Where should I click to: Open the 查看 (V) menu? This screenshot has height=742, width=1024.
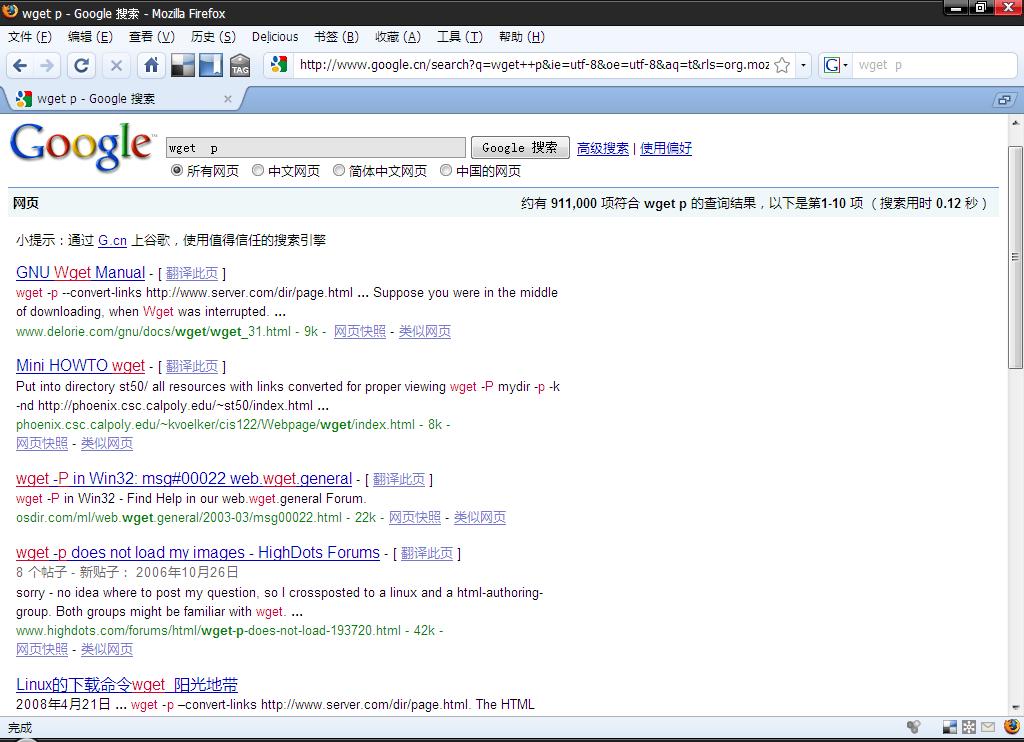152,37
